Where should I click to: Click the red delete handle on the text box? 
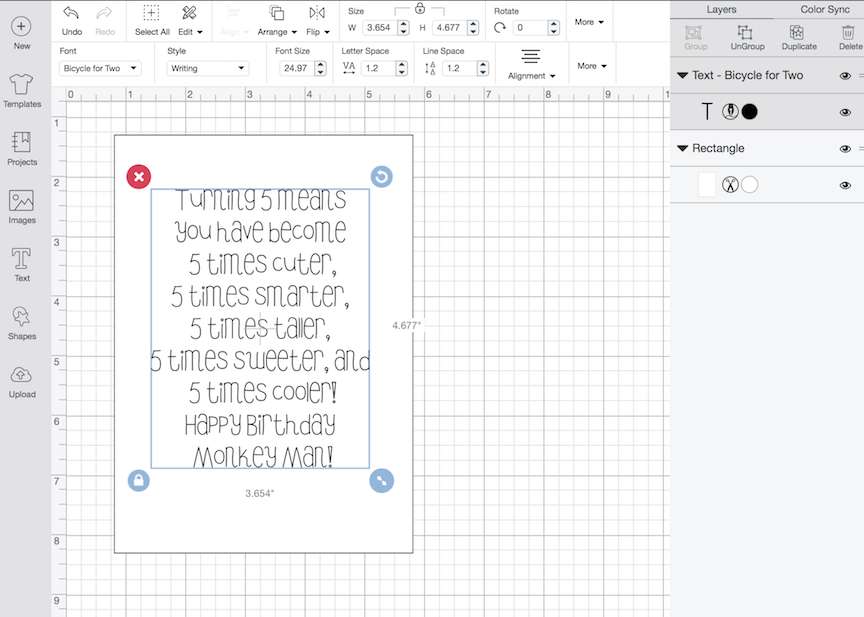(x=139, y=176)
